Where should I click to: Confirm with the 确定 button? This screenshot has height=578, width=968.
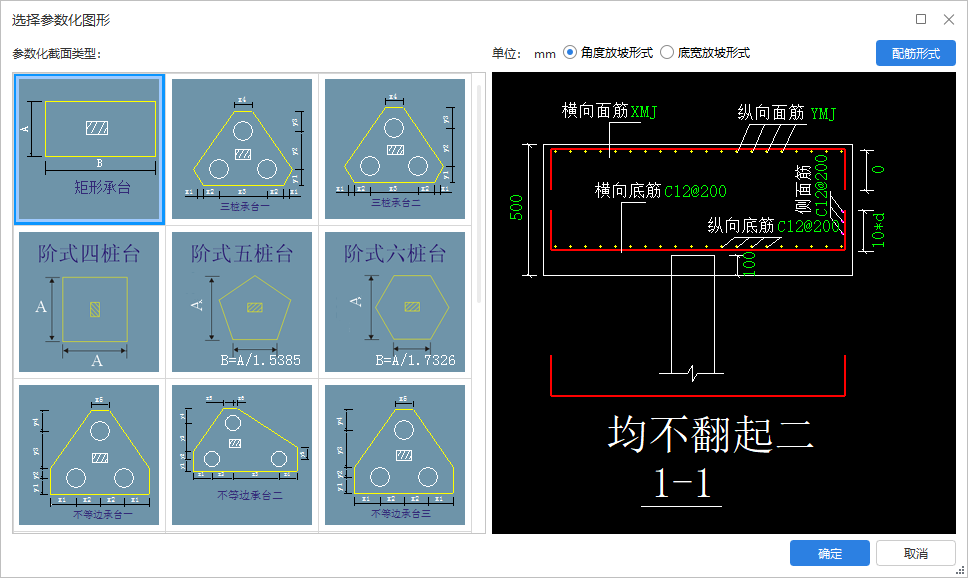830,553
